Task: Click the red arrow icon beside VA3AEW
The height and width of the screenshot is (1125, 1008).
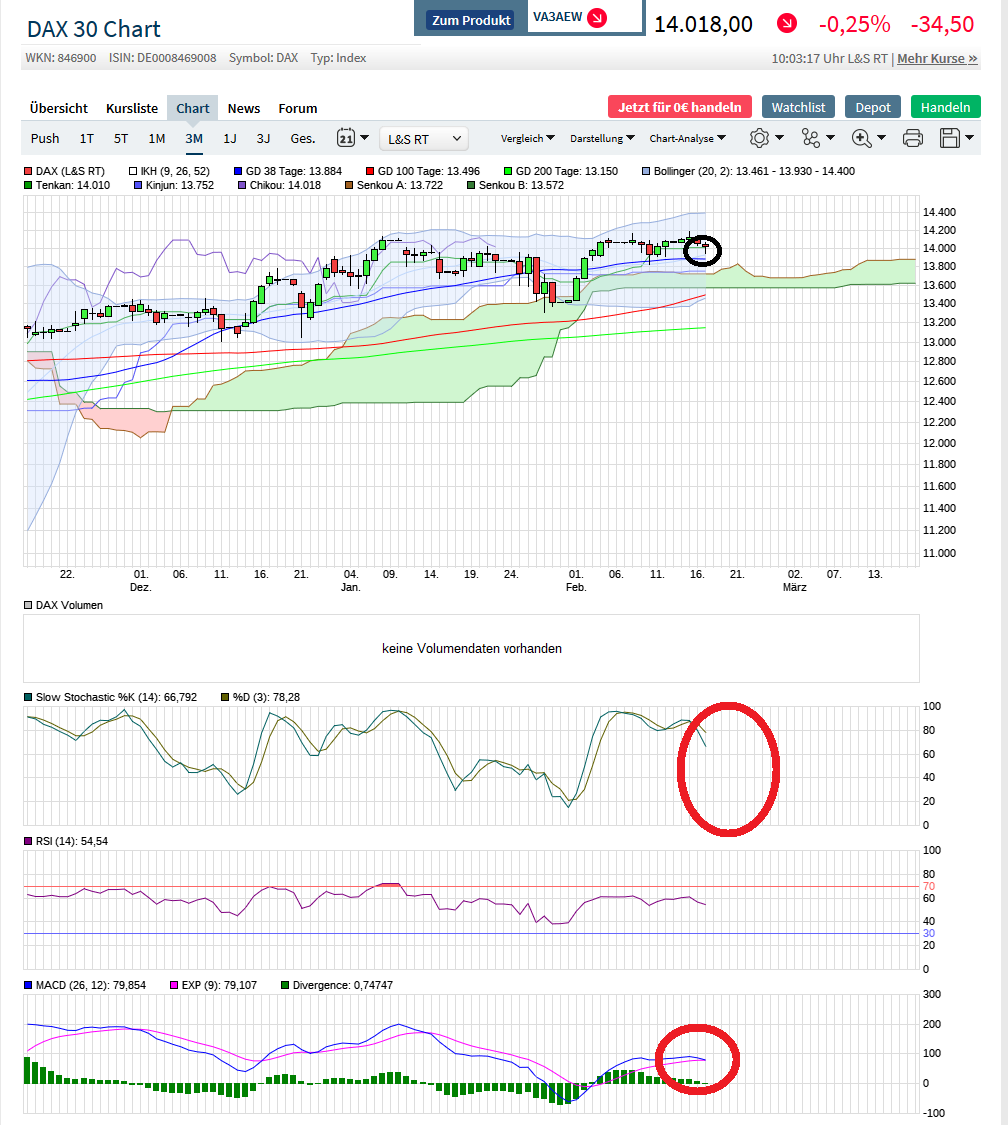Action: pos(597,18)
